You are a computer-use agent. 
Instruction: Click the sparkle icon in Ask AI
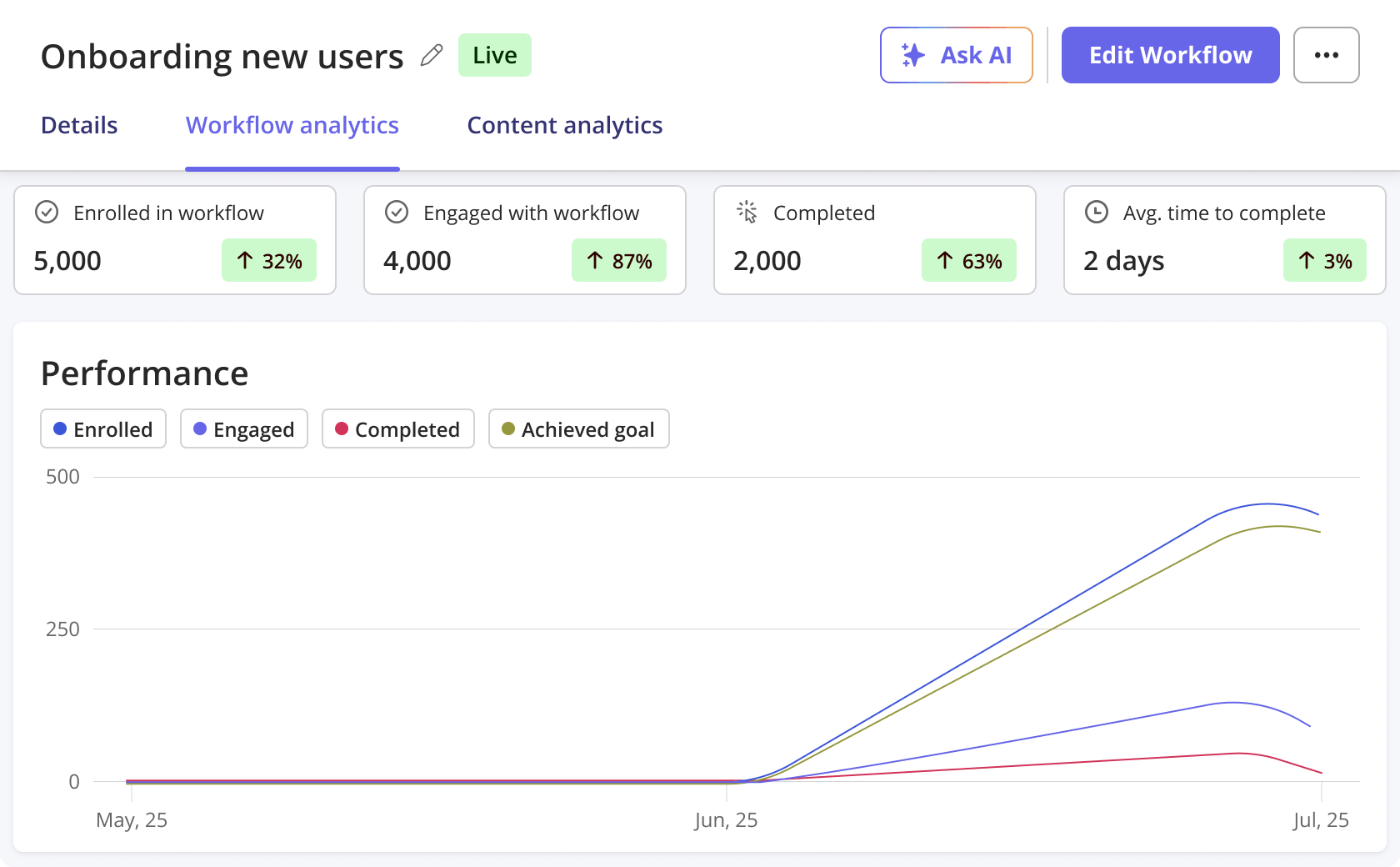click(x=913, y=56)
